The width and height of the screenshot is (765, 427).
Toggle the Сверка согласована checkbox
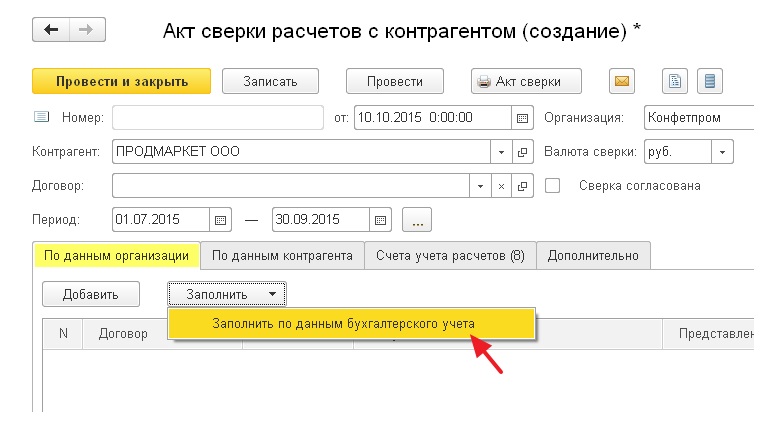click(552, 185)
